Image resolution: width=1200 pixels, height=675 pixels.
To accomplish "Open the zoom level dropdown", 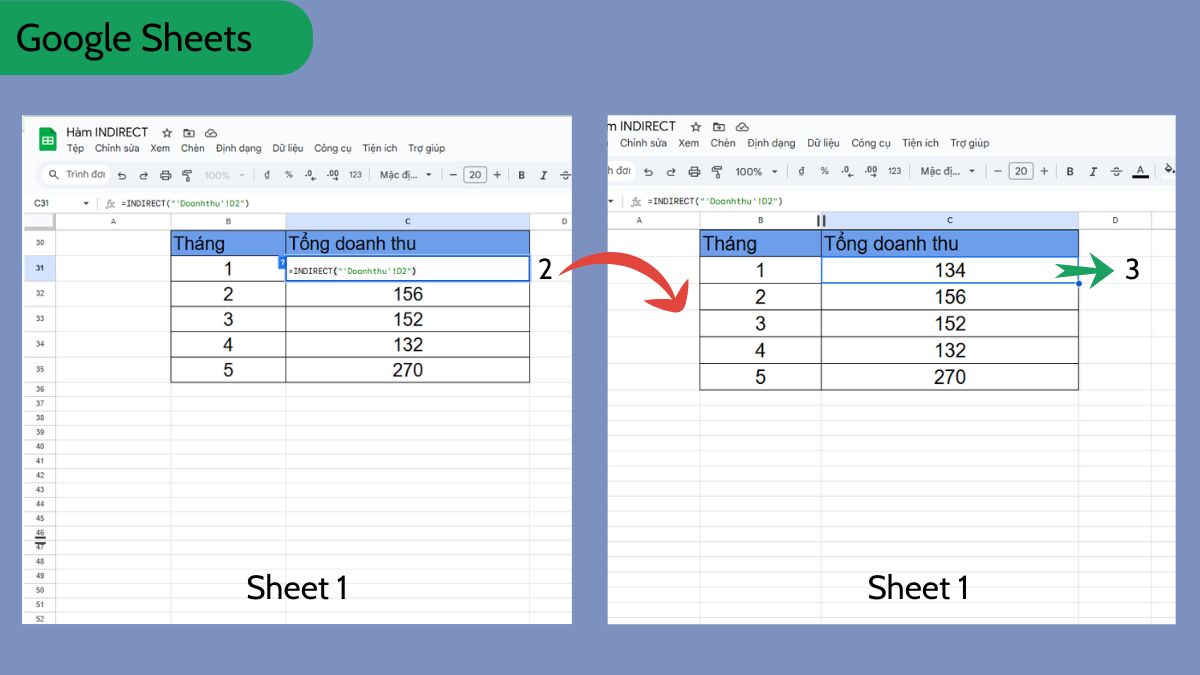I will click(x=224, y=174).
